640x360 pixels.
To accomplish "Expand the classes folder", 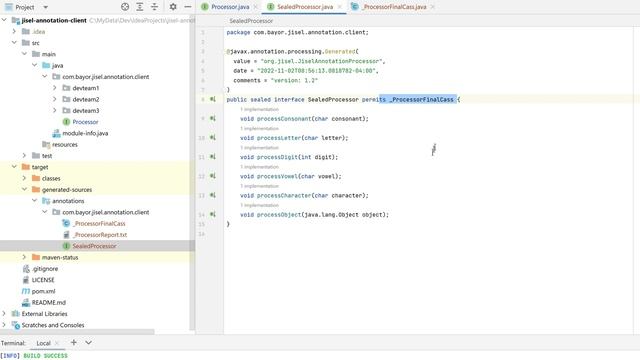I will coord(24,178).
